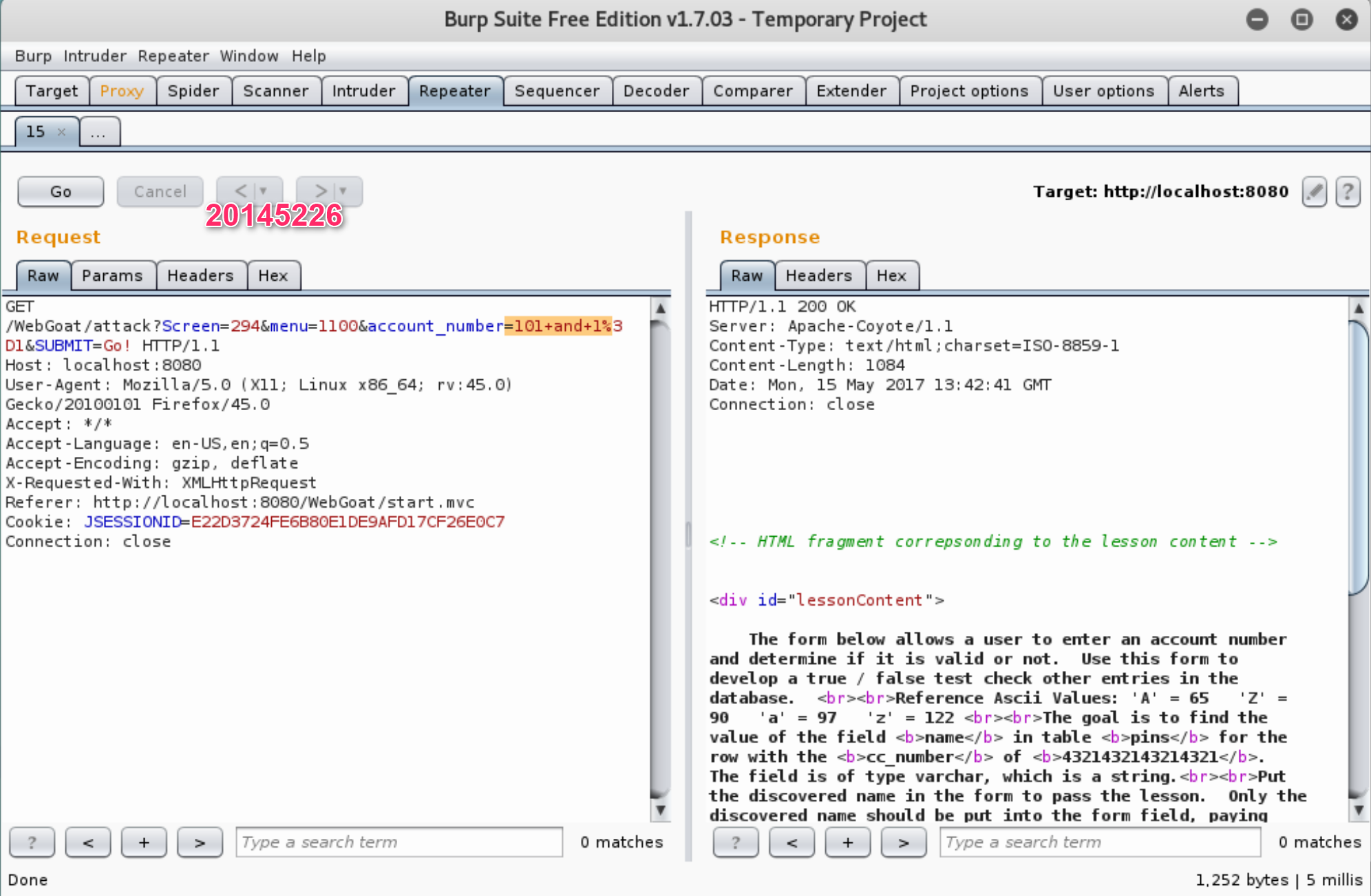Send request with Go button

tap(61, 191)
